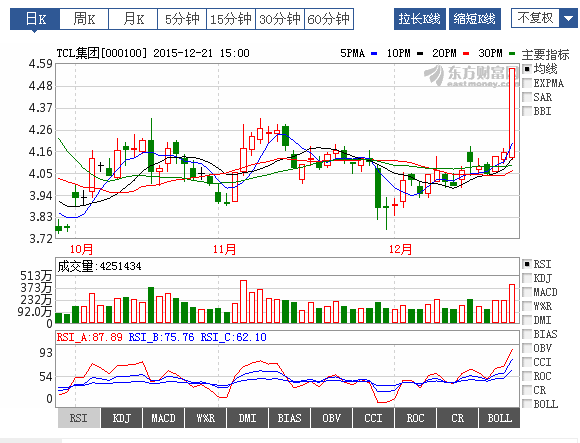Click the TCL集团[000100] chart title
The image size is (580, 443).
[x=102, y=53]
